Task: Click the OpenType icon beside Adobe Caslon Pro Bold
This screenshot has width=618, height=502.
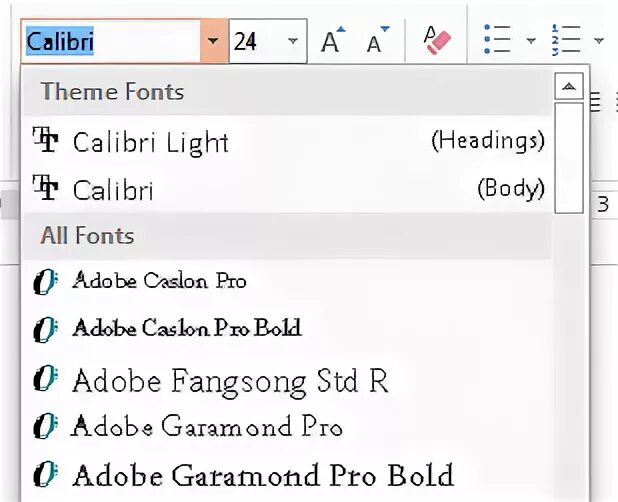Action: [x=46, y=329]
